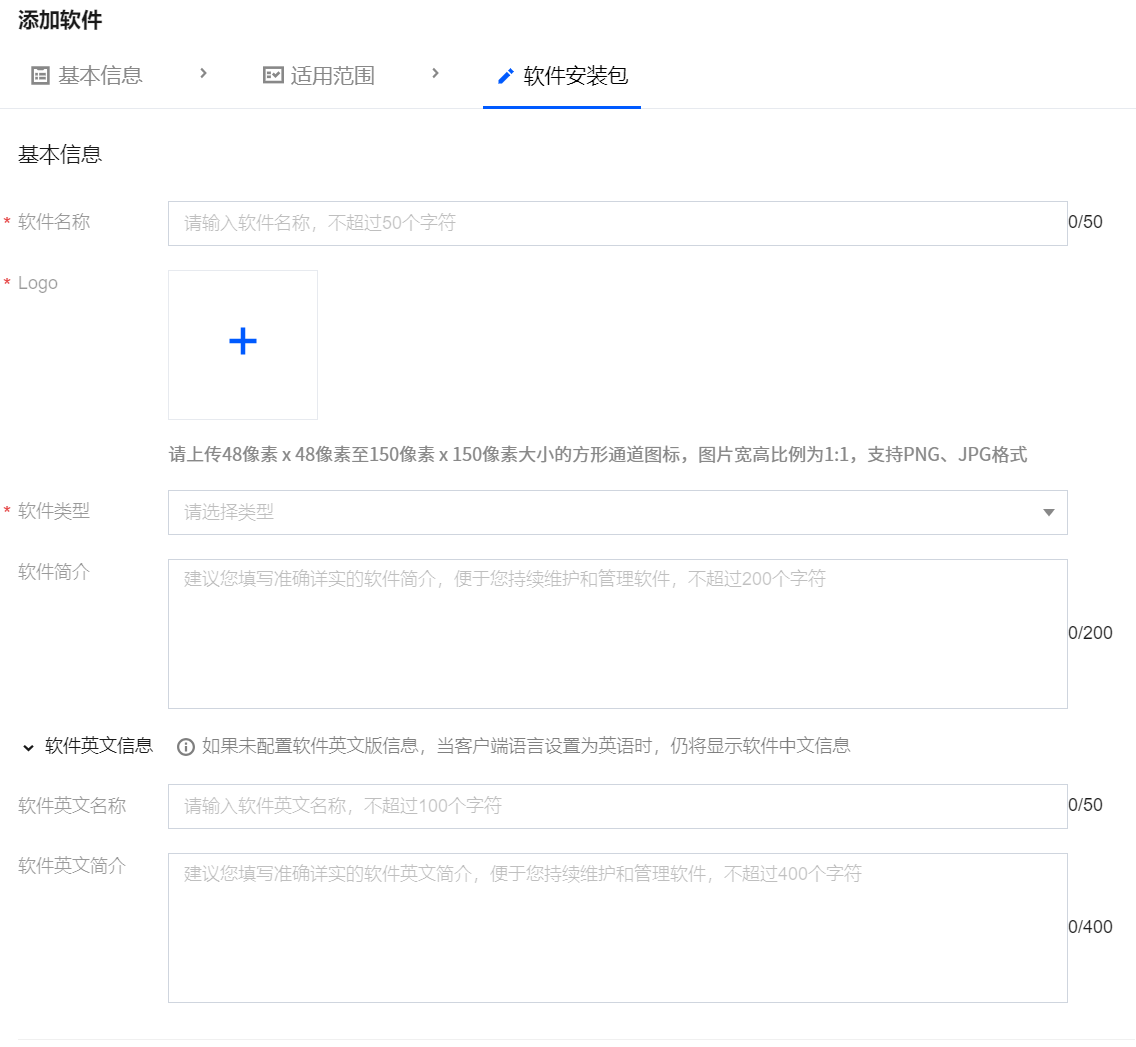Click the scope checklist icon
This screenshot has height=1047, width=1136.
pyautogui.click(x=273, y=75)
